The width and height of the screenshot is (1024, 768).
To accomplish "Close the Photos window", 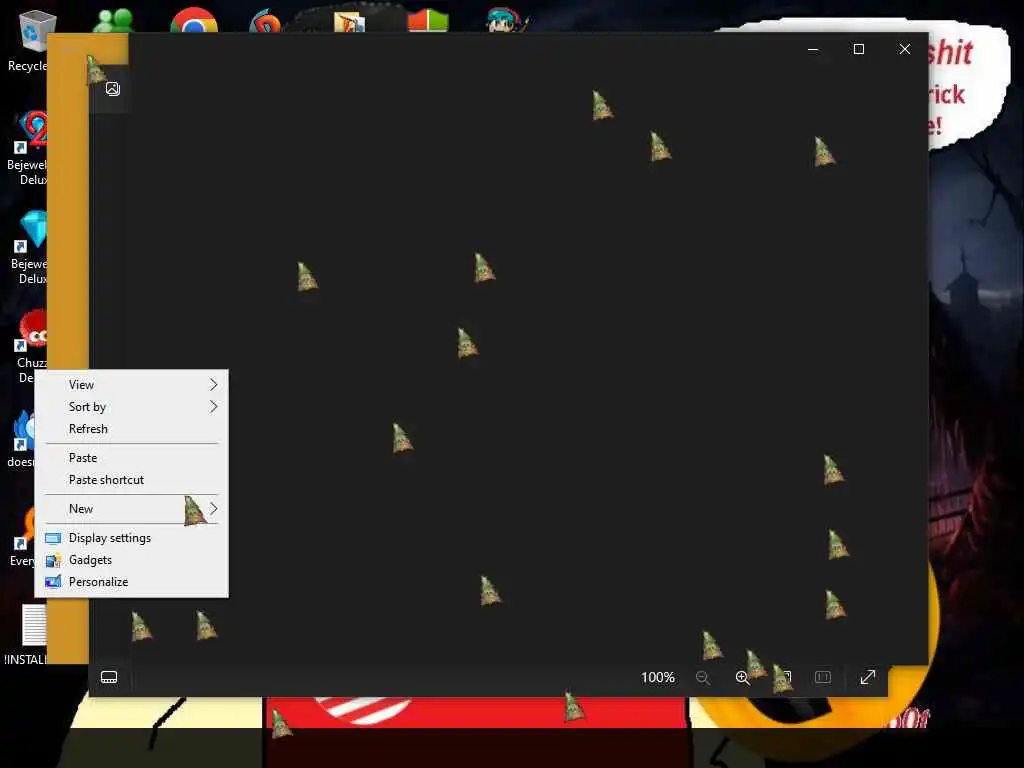I will (x=904, y=49).
